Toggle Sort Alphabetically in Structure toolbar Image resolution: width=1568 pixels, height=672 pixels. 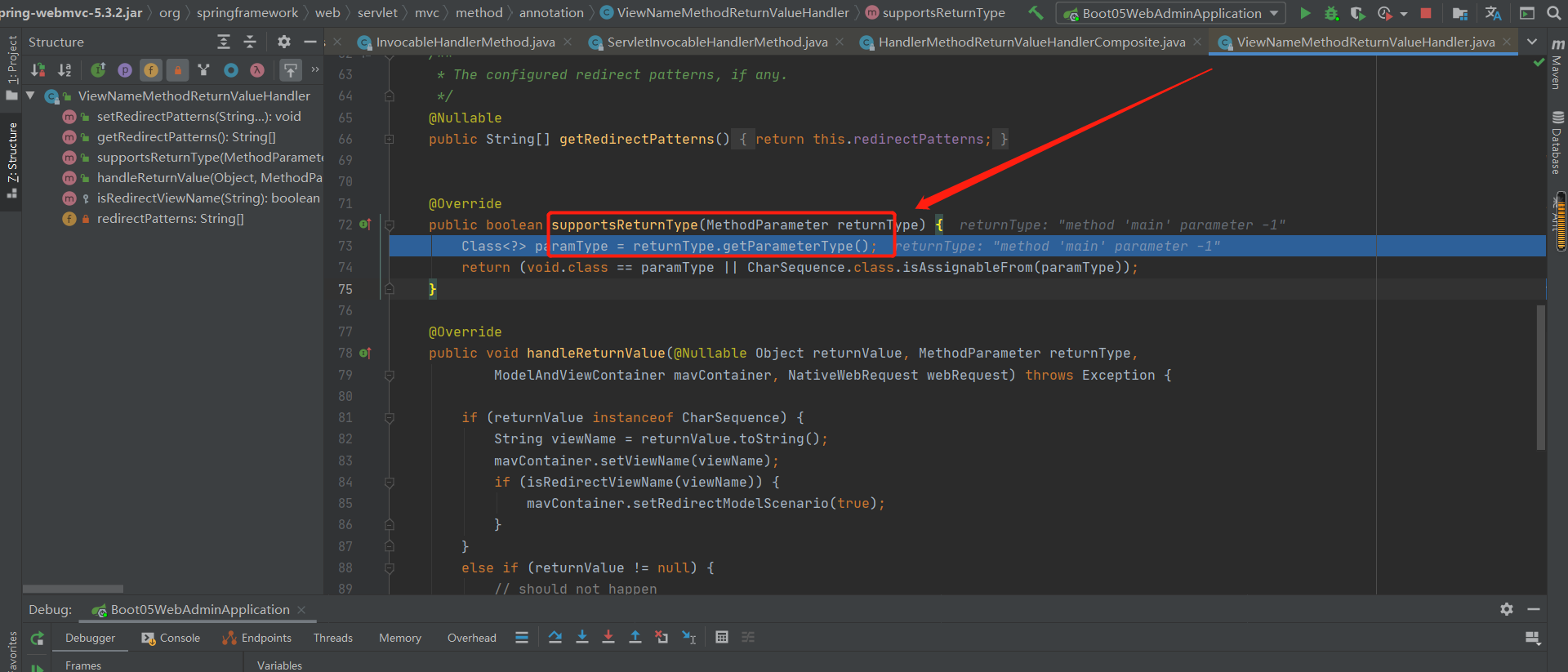65,70
